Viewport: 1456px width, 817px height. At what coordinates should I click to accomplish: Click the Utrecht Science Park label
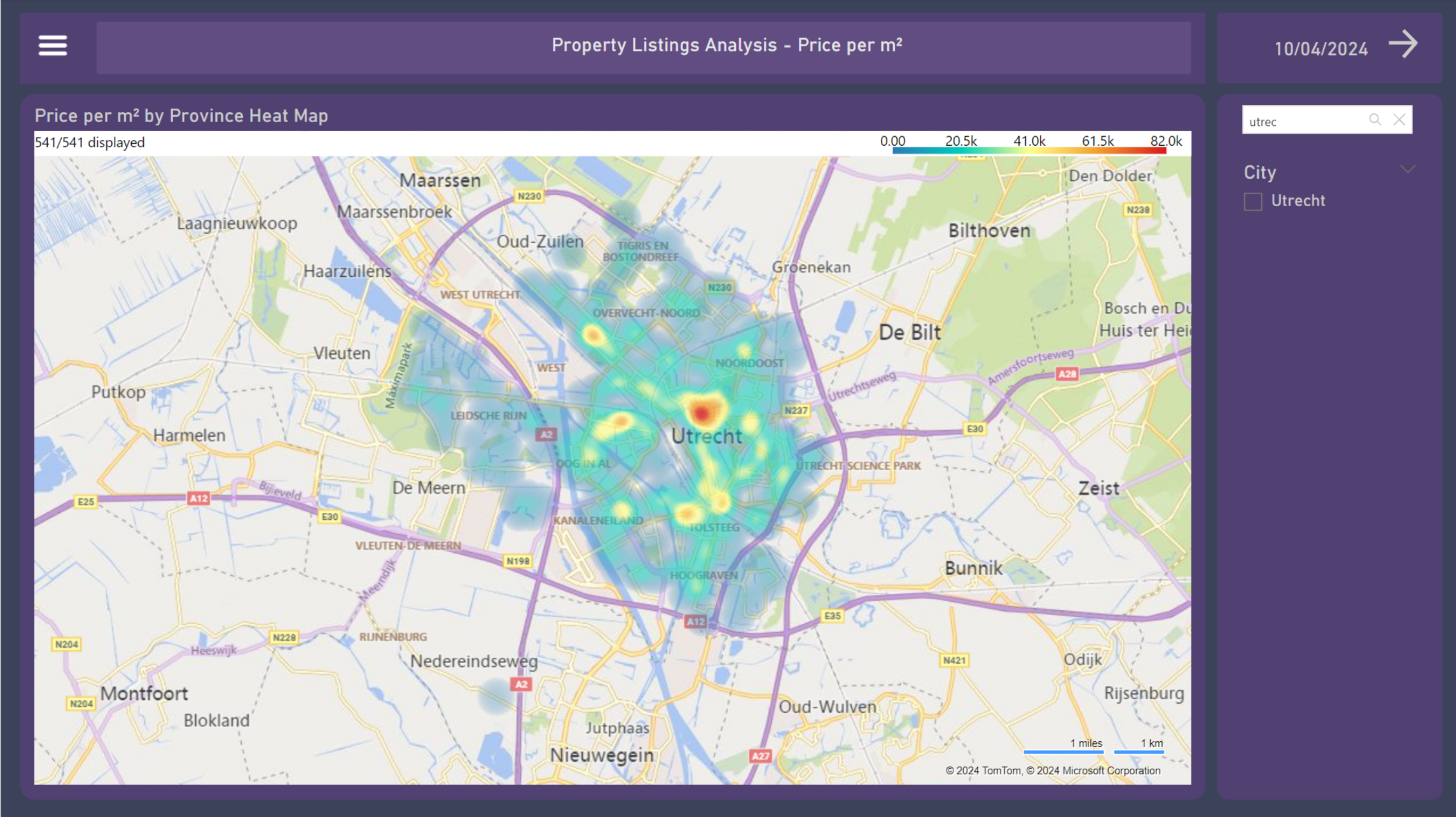coord(858,466)
